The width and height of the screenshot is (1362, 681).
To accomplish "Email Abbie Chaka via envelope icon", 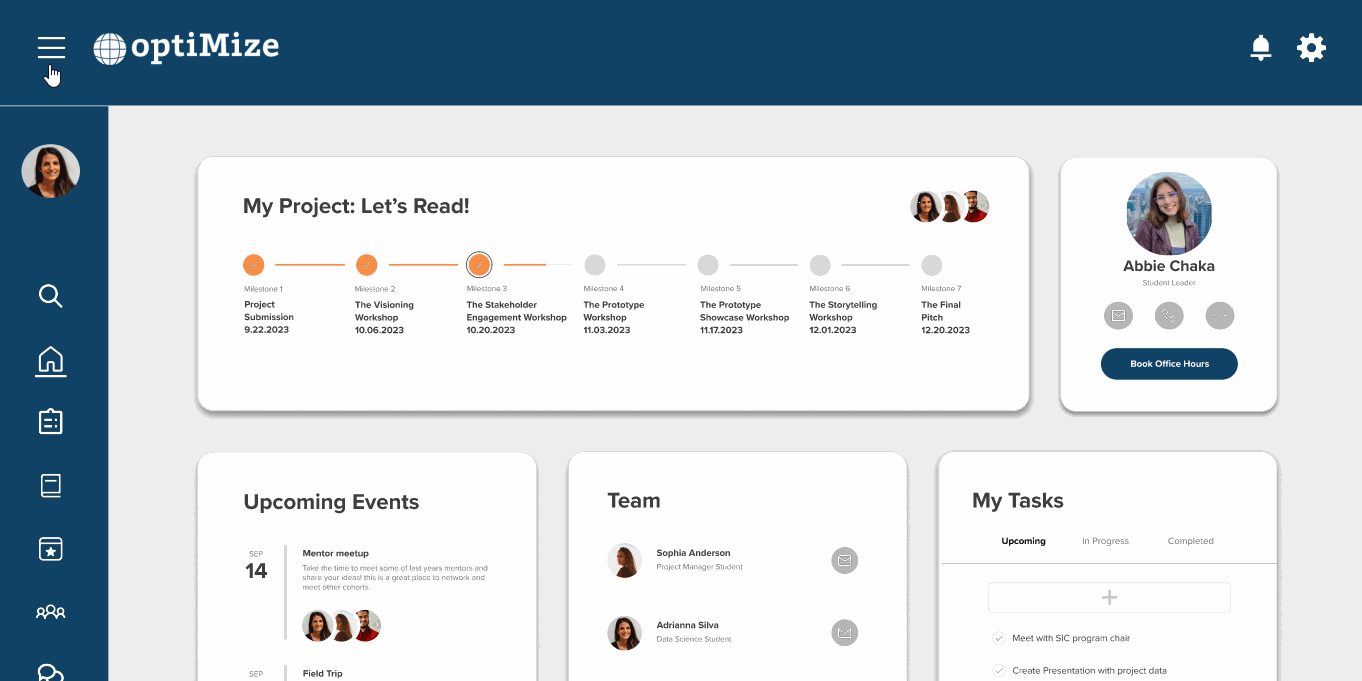I will point(1118,316).
